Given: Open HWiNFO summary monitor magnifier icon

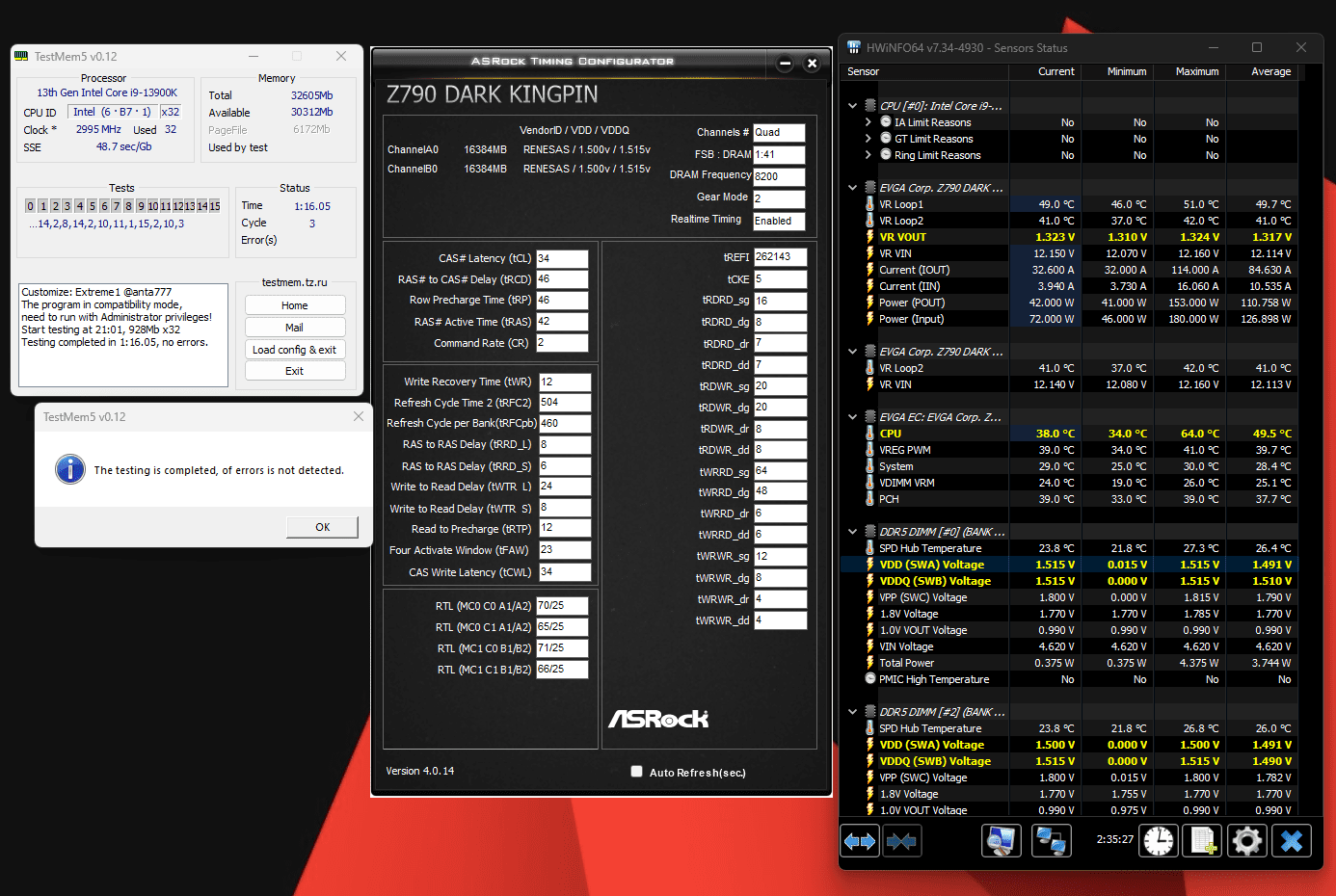Looking at the screenshot, I should click(x=1002, y=841).
